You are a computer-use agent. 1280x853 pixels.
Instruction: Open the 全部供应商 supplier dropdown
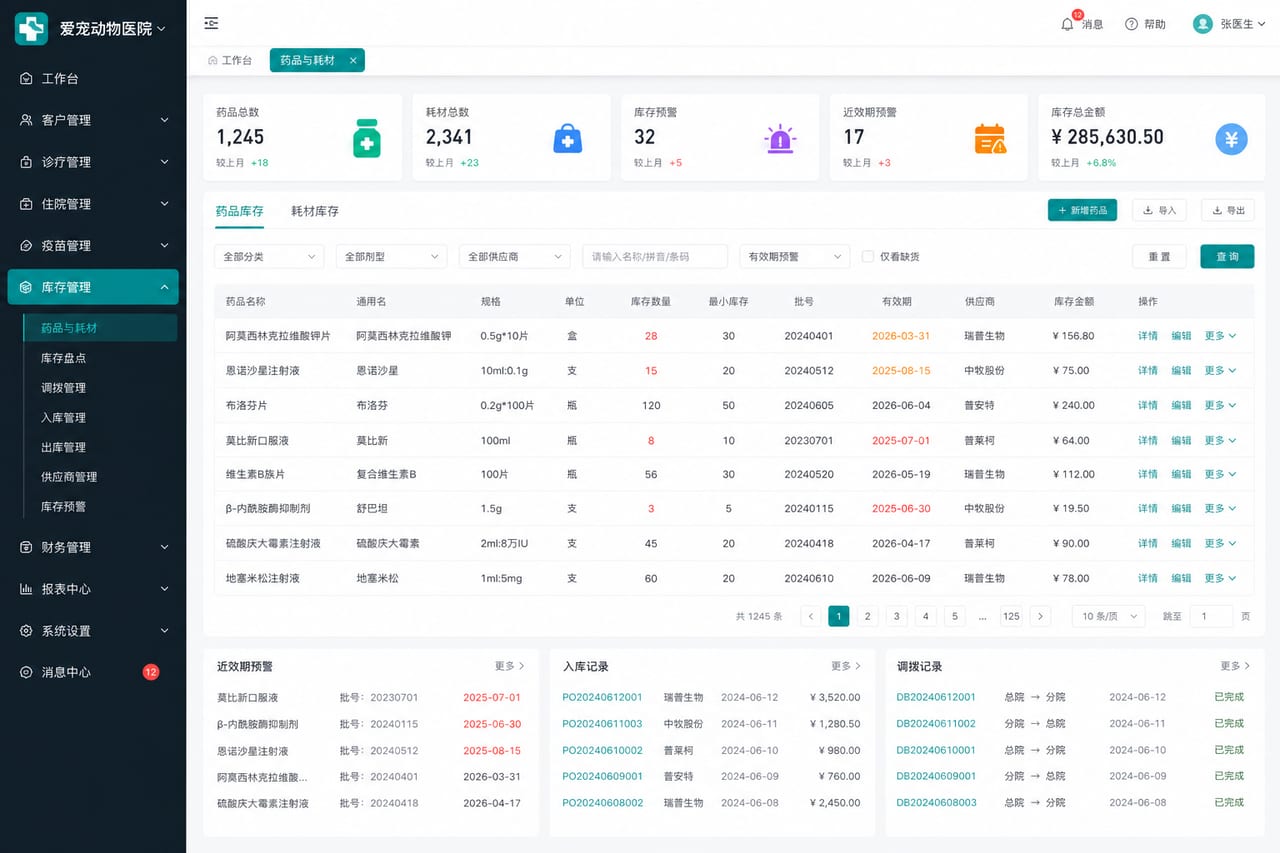pos(514,257)
